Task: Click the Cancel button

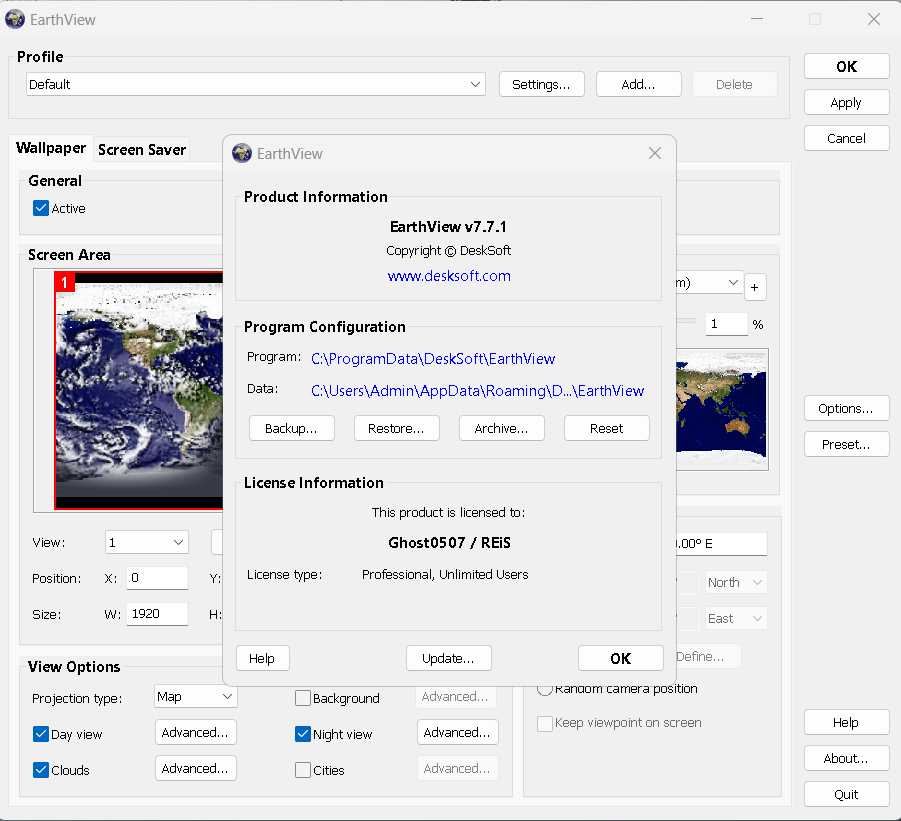Action: click(x=846, y=138)
